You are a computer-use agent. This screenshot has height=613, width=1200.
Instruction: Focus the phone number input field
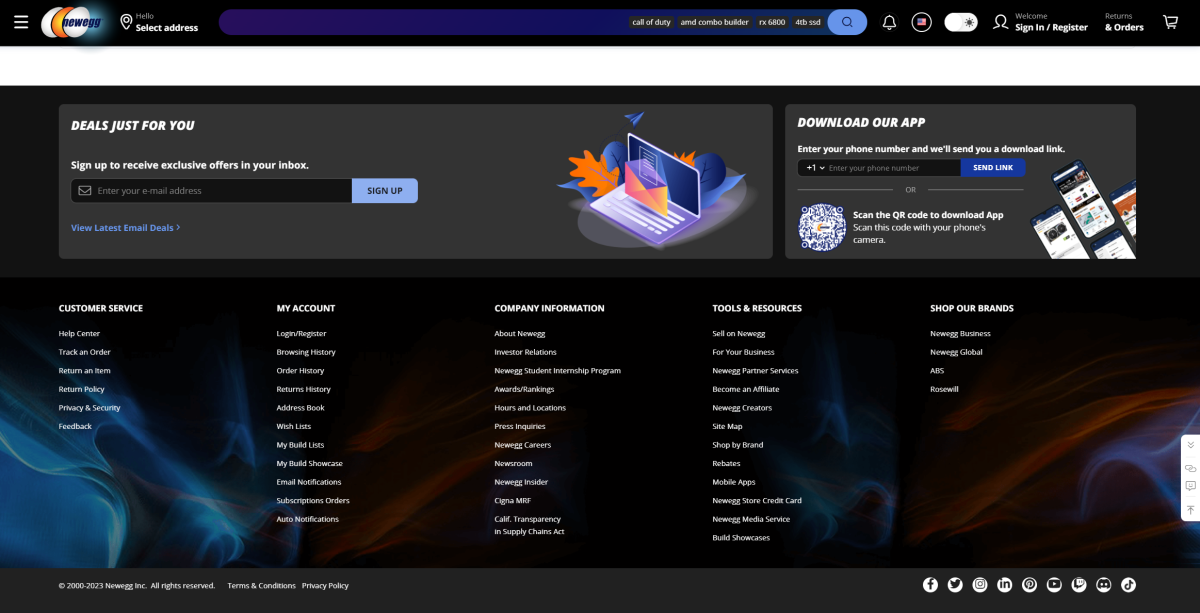[893, 168]
